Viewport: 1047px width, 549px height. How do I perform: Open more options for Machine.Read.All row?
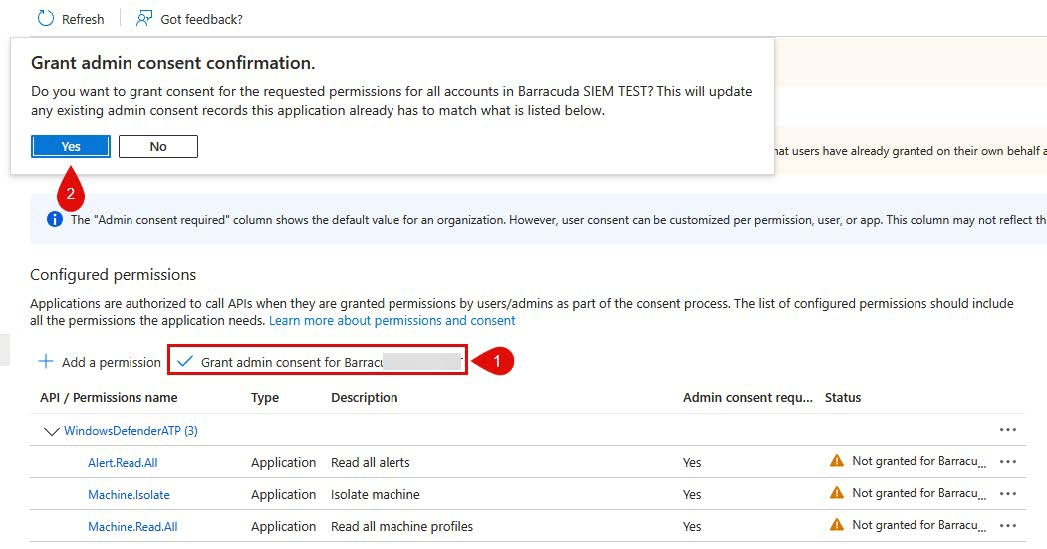[1008, 525]
